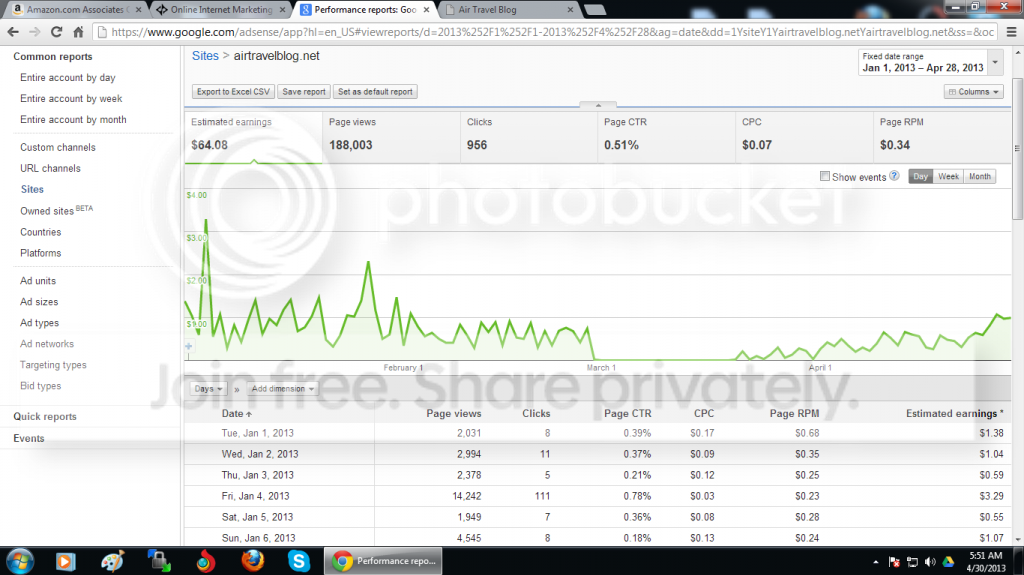Sort table by Date column
This screenshot has width=1024, height=575.
pyautogui.click(x=236, y=414)
